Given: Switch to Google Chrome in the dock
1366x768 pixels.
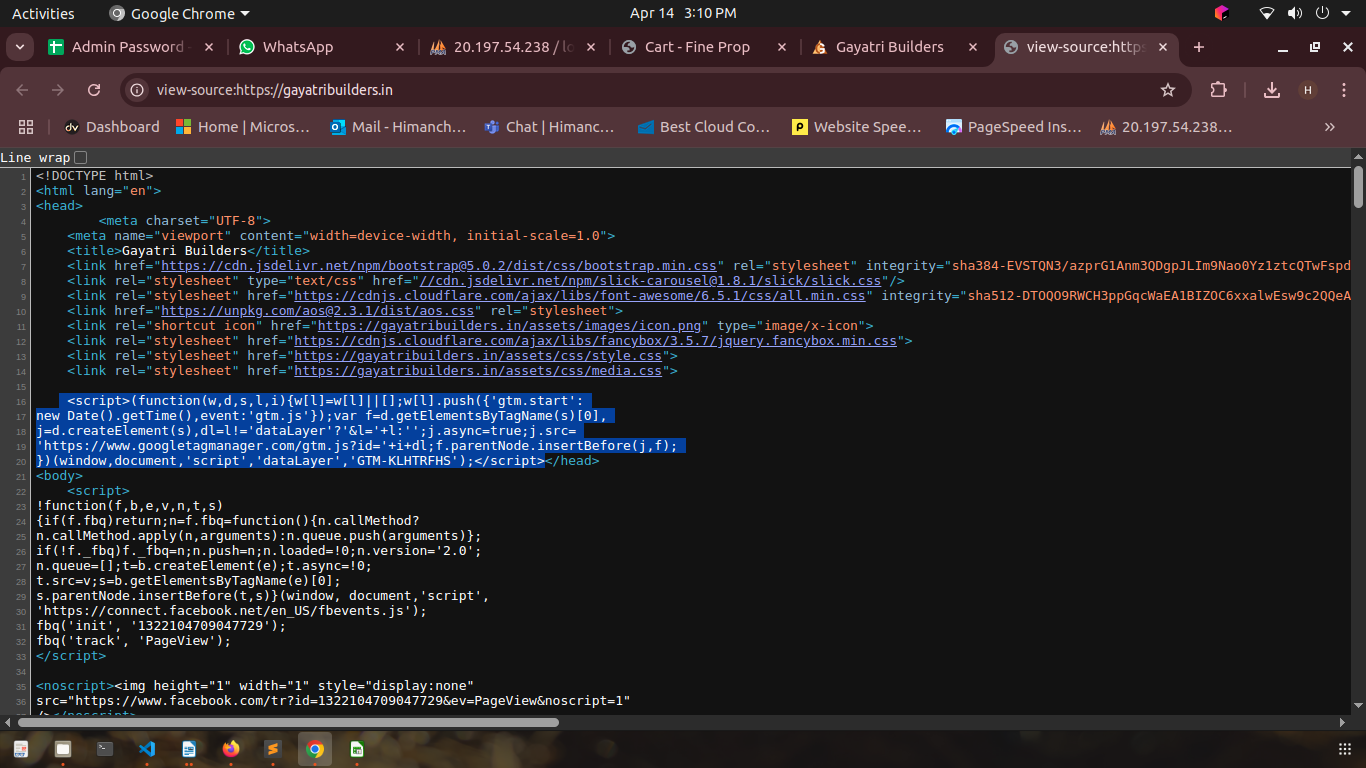Looking at the screenshot, I should point(314,748).
